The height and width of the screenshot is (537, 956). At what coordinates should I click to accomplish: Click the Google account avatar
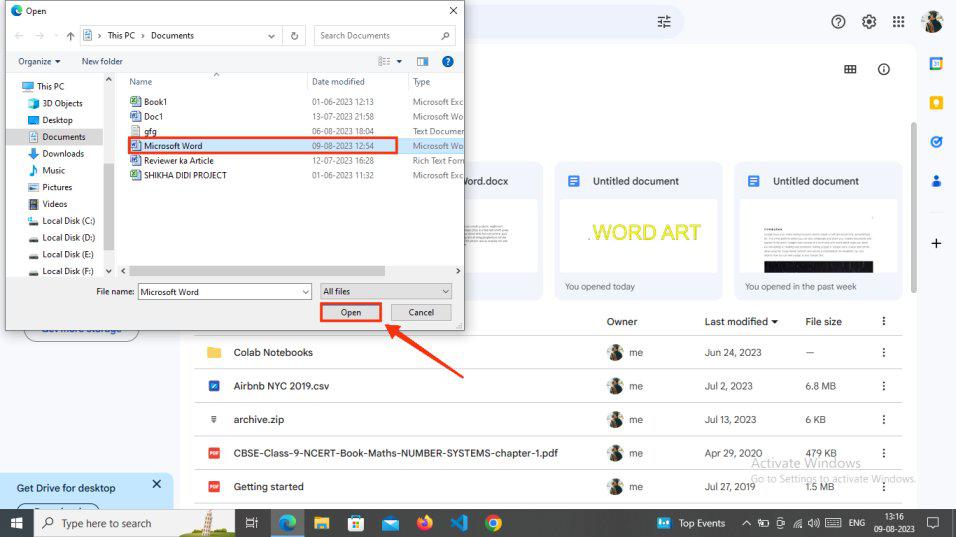(932, 22)
